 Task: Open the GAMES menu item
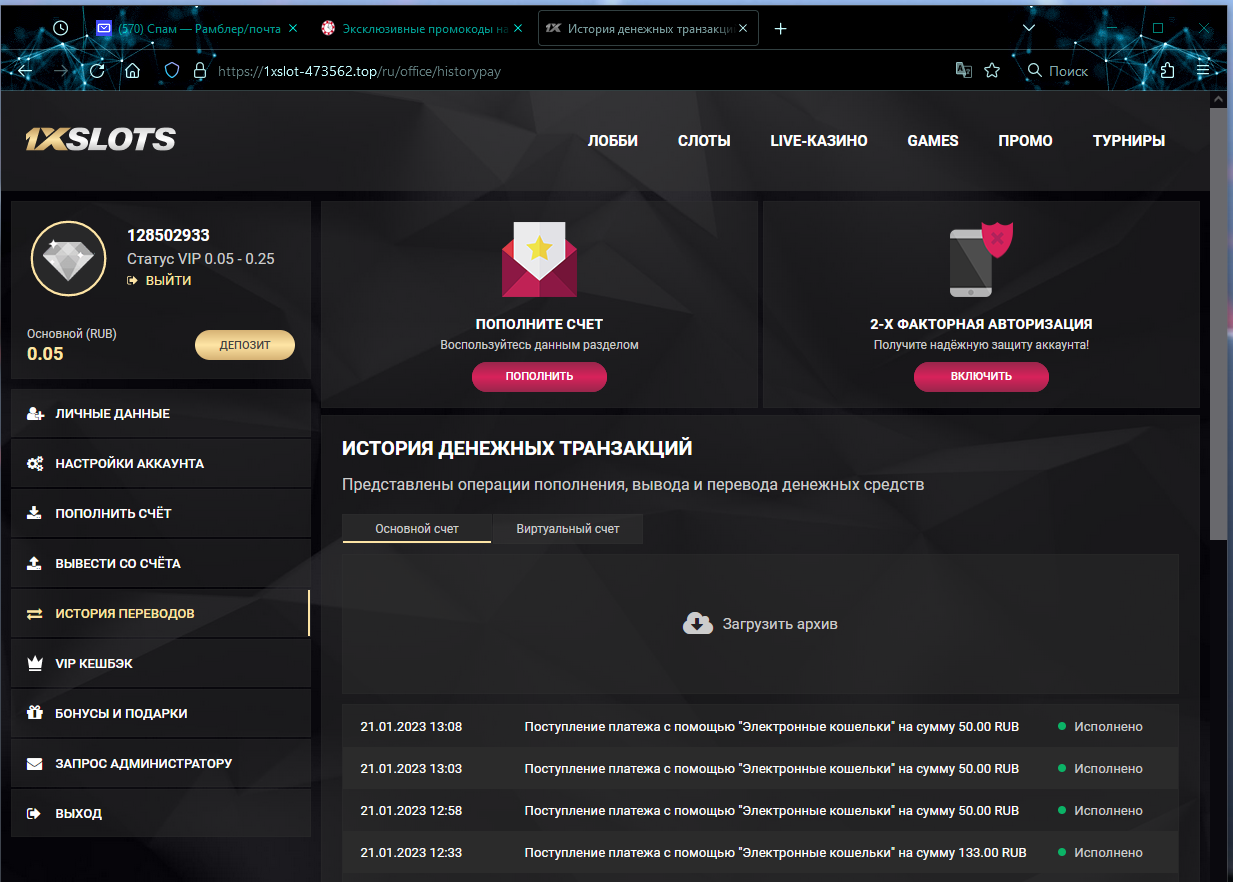(933, 141)
